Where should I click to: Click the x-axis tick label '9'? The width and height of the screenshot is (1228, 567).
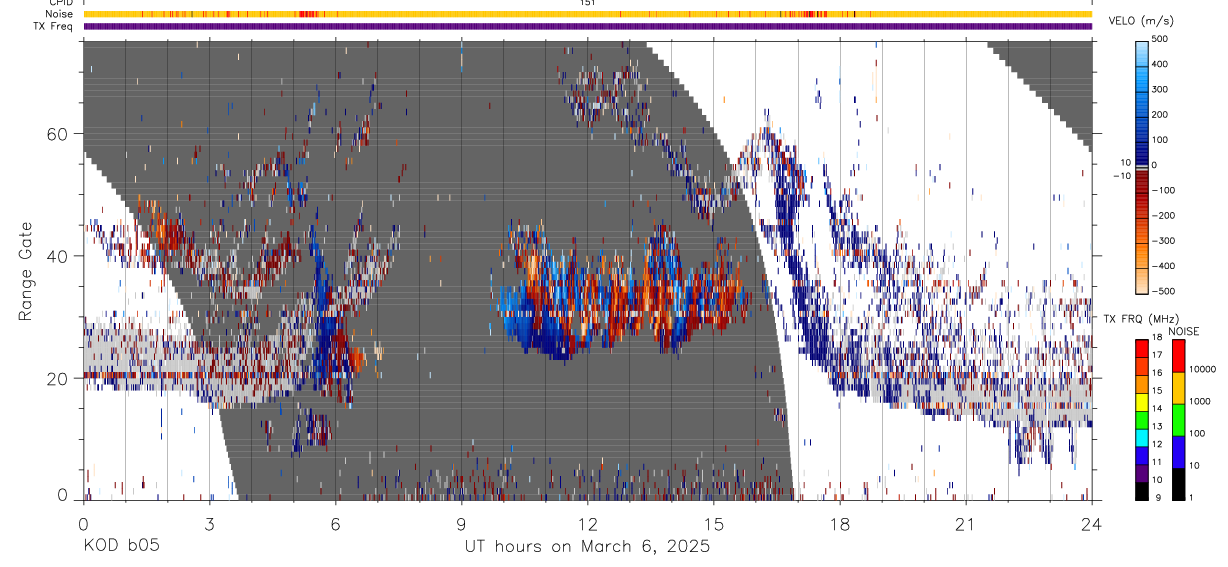461,525
